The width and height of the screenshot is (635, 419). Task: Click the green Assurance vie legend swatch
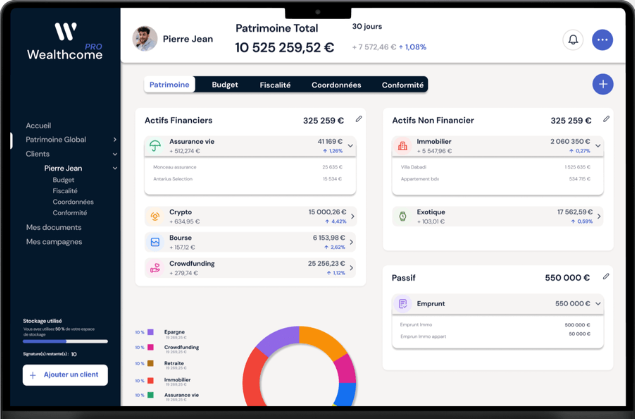pos(150,395)
